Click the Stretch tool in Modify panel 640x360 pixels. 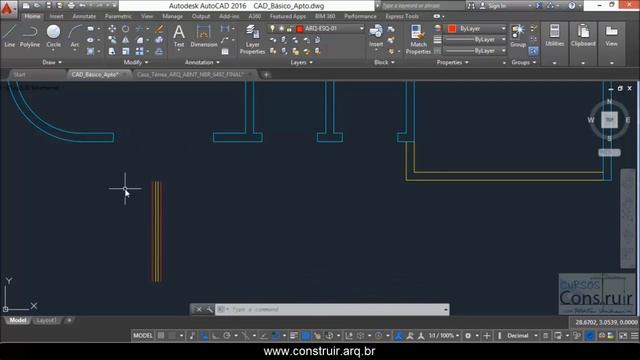pos(112,51)
